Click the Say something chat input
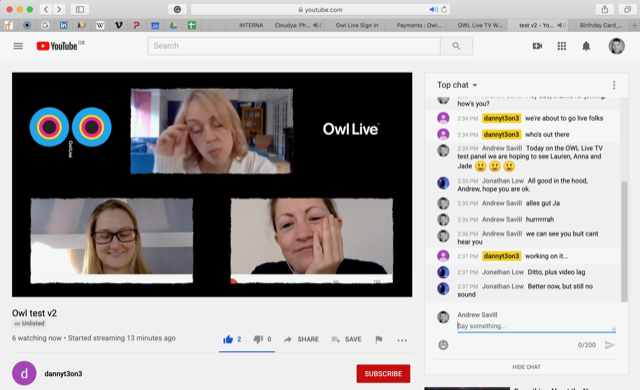This screenshot has height=390, width=640. pyautogui.click(x=536, y=326)
